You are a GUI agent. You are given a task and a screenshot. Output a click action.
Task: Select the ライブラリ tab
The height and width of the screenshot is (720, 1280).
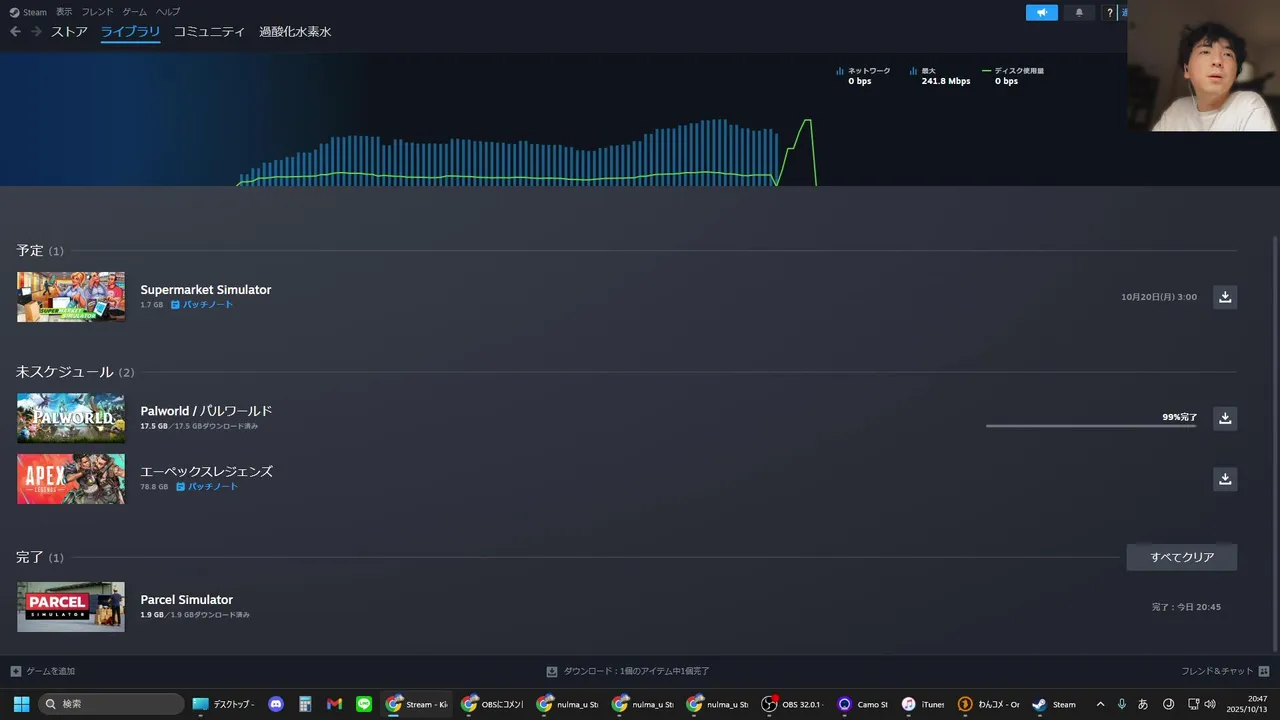tap(131, 32)
